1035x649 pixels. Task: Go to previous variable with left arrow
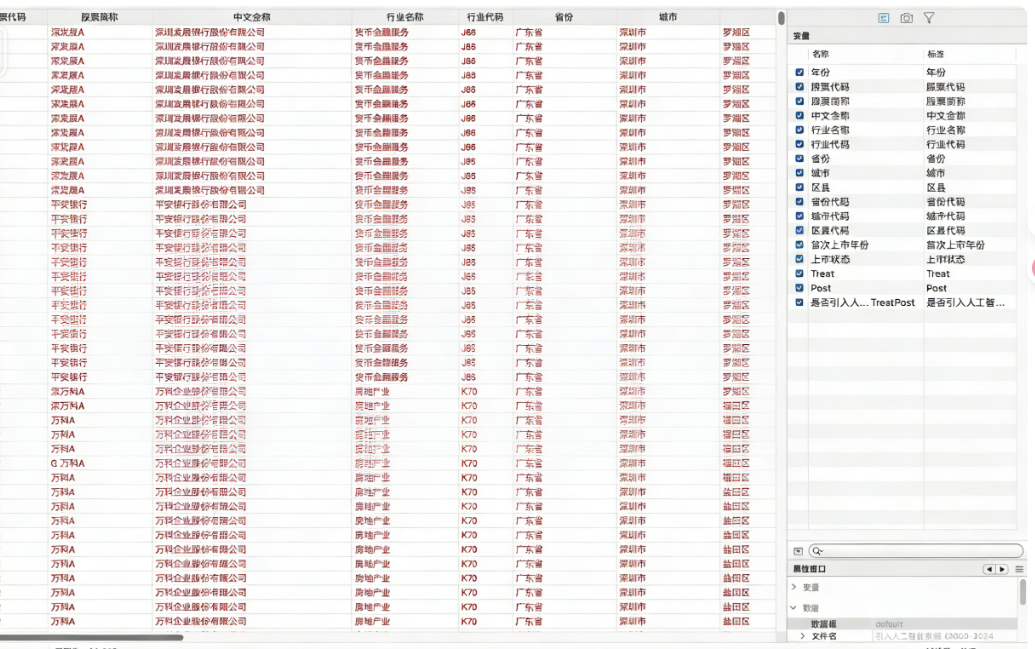point(989,569)
